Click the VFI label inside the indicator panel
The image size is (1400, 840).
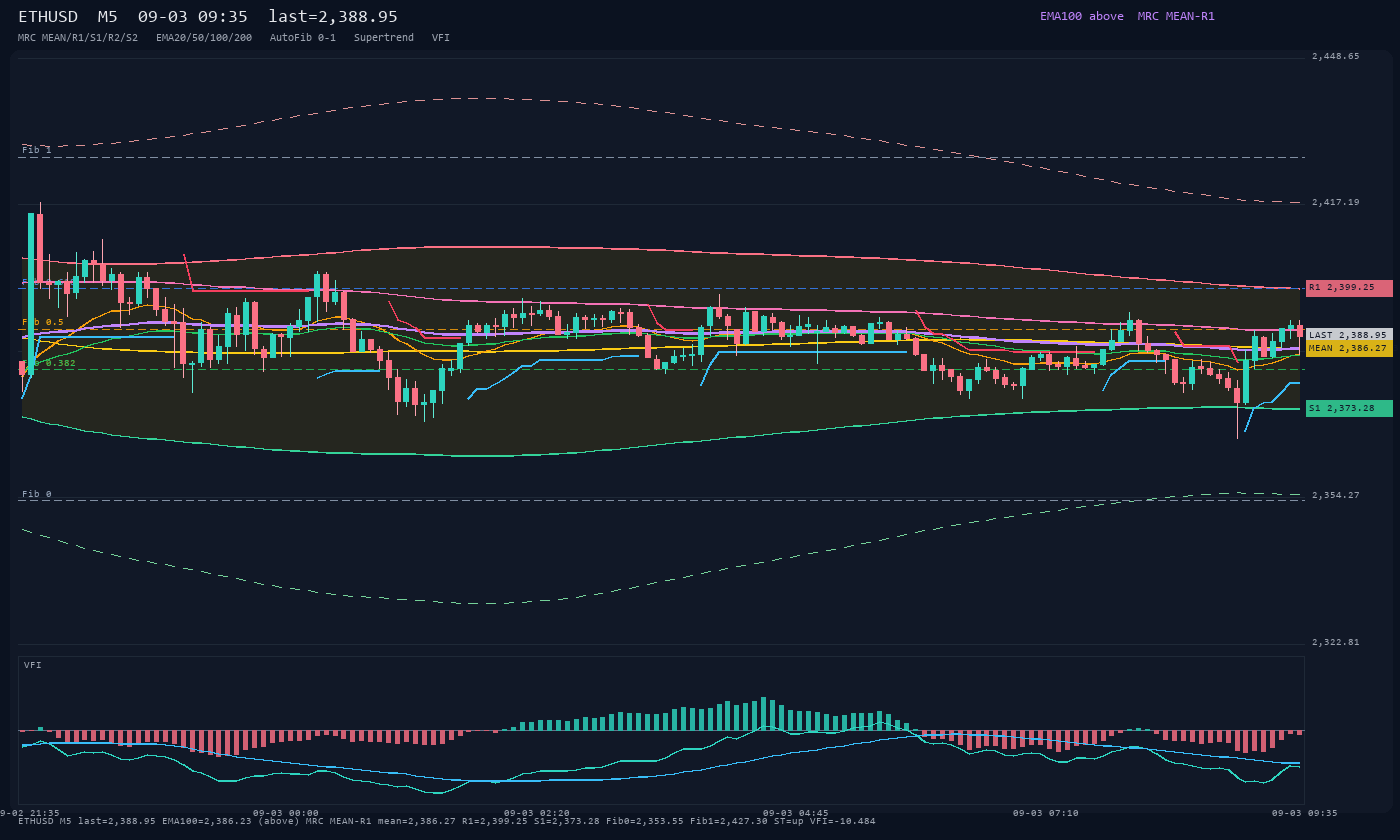(x=33, y=665)
